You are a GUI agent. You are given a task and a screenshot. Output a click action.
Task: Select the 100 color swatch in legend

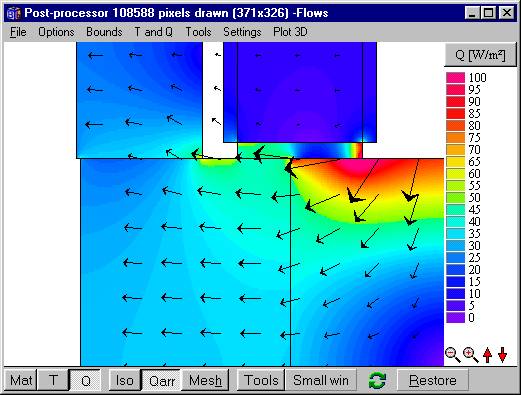coord(455,78)
